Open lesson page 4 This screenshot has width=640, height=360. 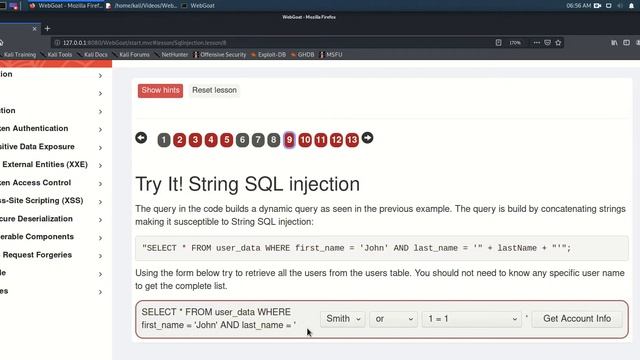click(211, 140)
